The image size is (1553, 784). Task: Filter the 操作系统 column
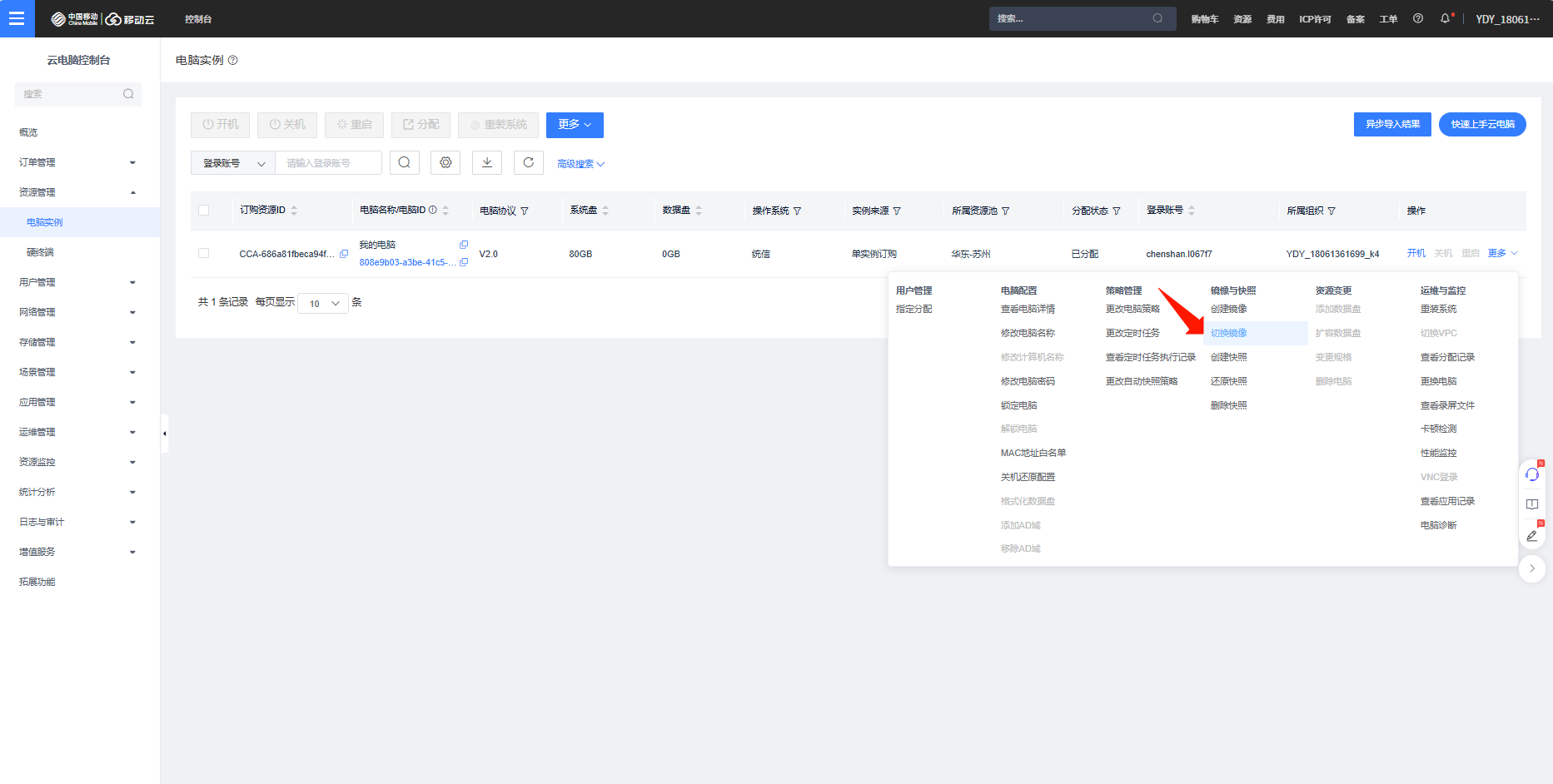click(x=797, y=211)
